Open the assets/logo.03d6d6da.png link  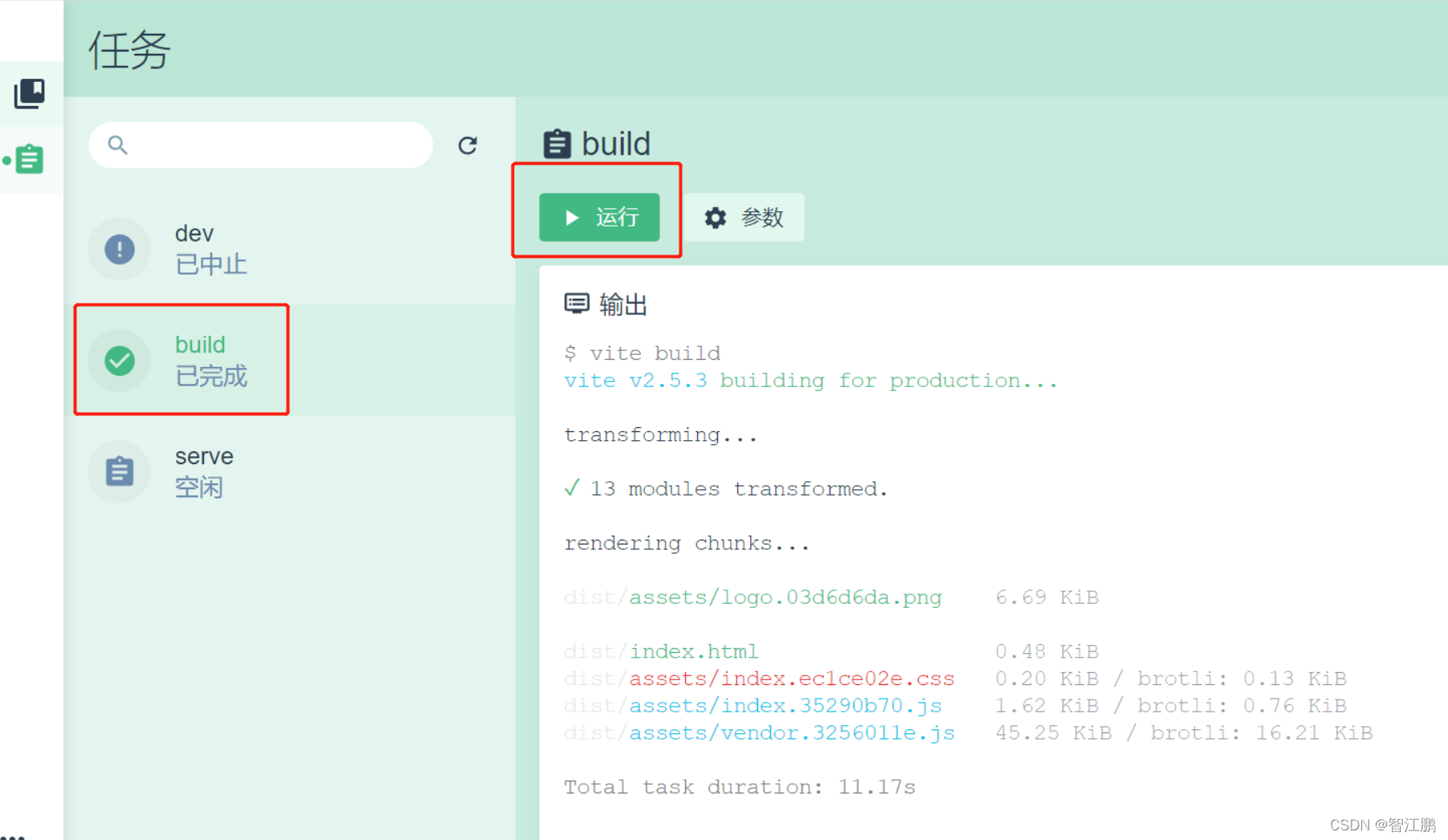[x=785, y=597]
